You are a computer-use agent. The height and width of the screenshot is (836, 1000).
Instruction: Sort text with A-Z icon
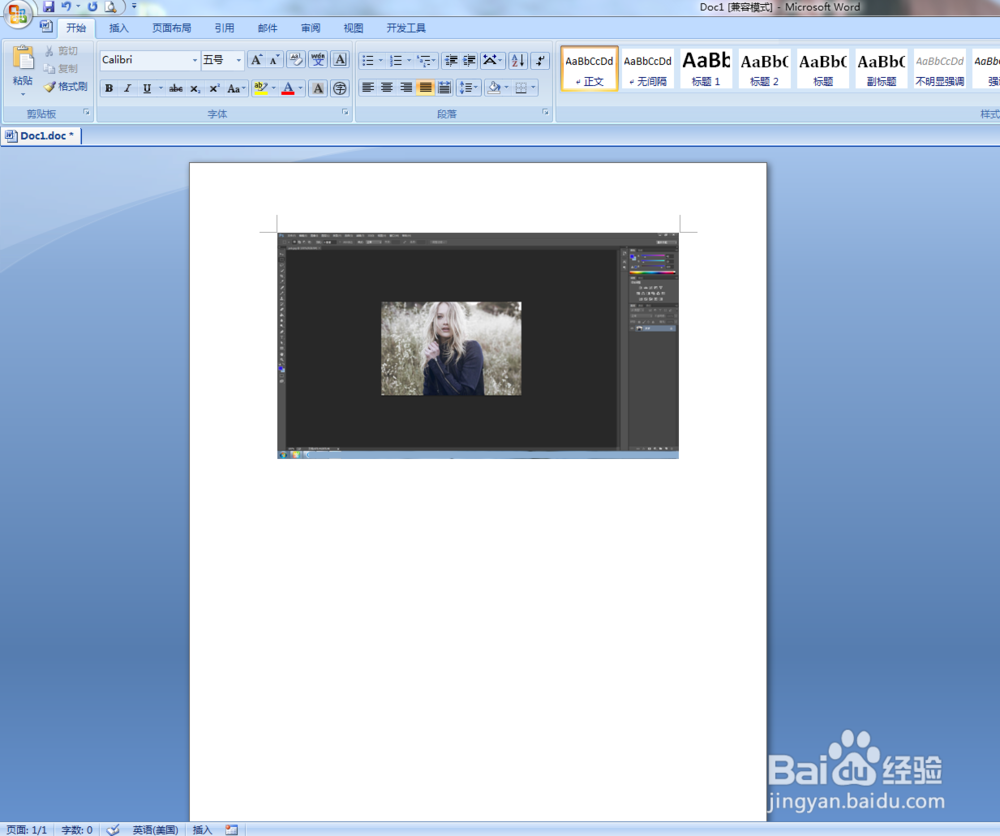point(518,61)
